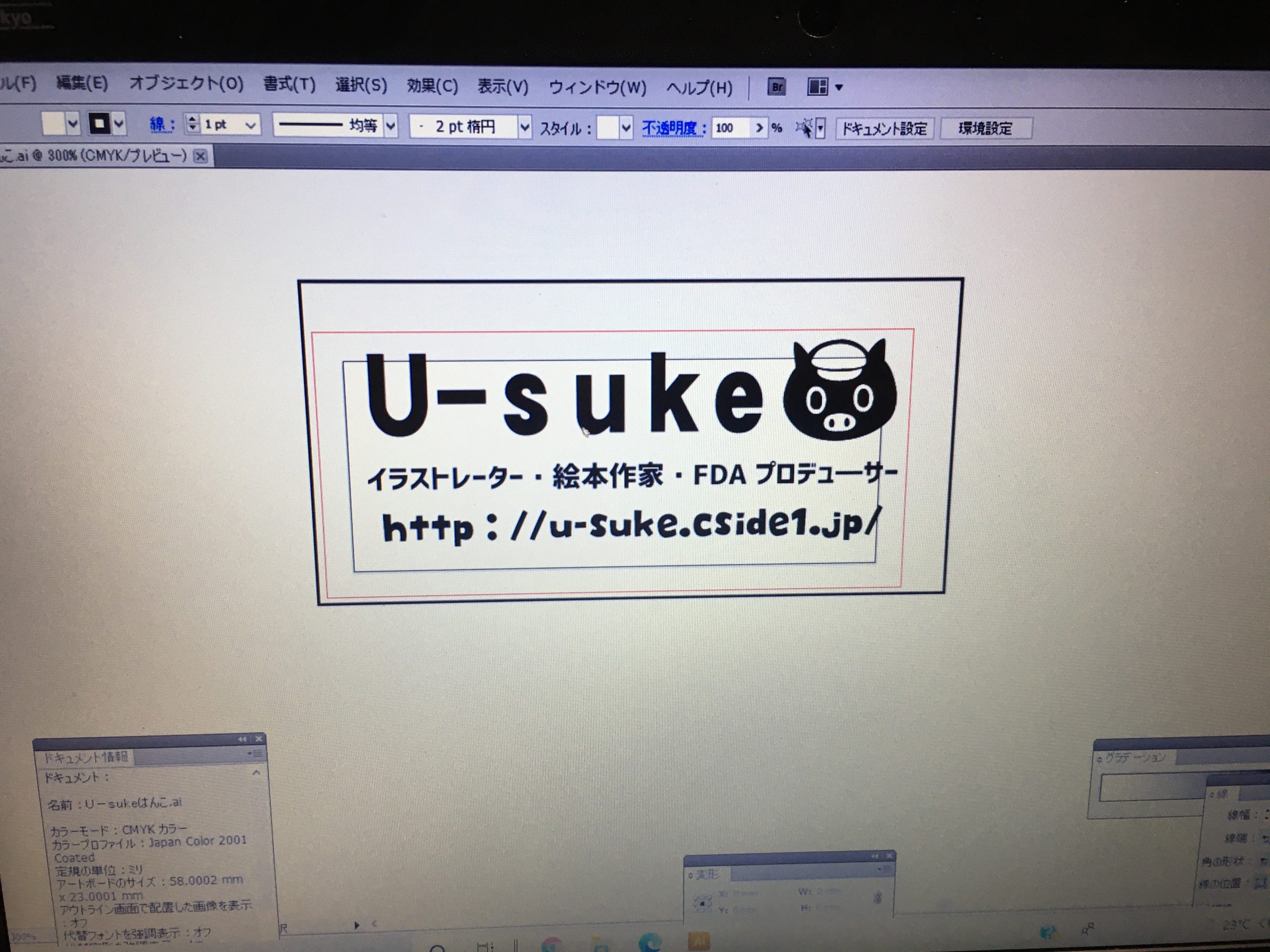The height and width of the screenshot is (952, 1270).
Task: Click the status bar play arrow button
Action: coord(357,925)
